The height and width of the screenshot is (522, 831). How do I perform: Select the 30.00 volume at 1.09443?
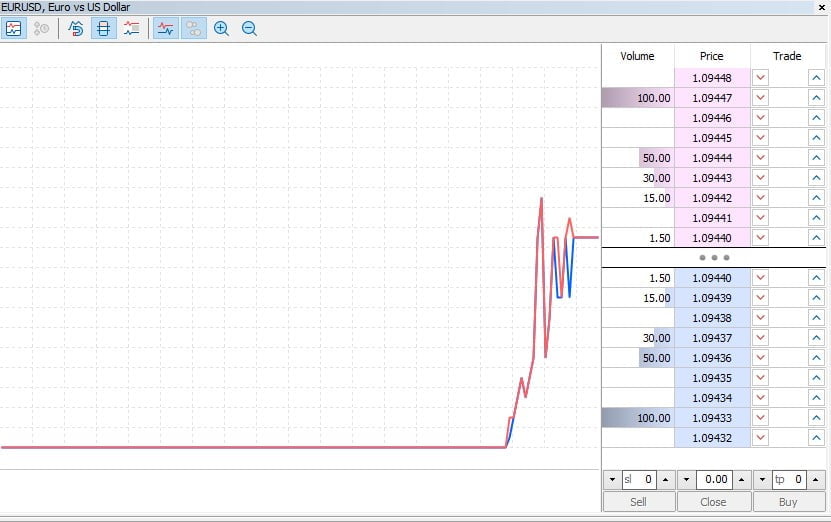pos(638,178)
